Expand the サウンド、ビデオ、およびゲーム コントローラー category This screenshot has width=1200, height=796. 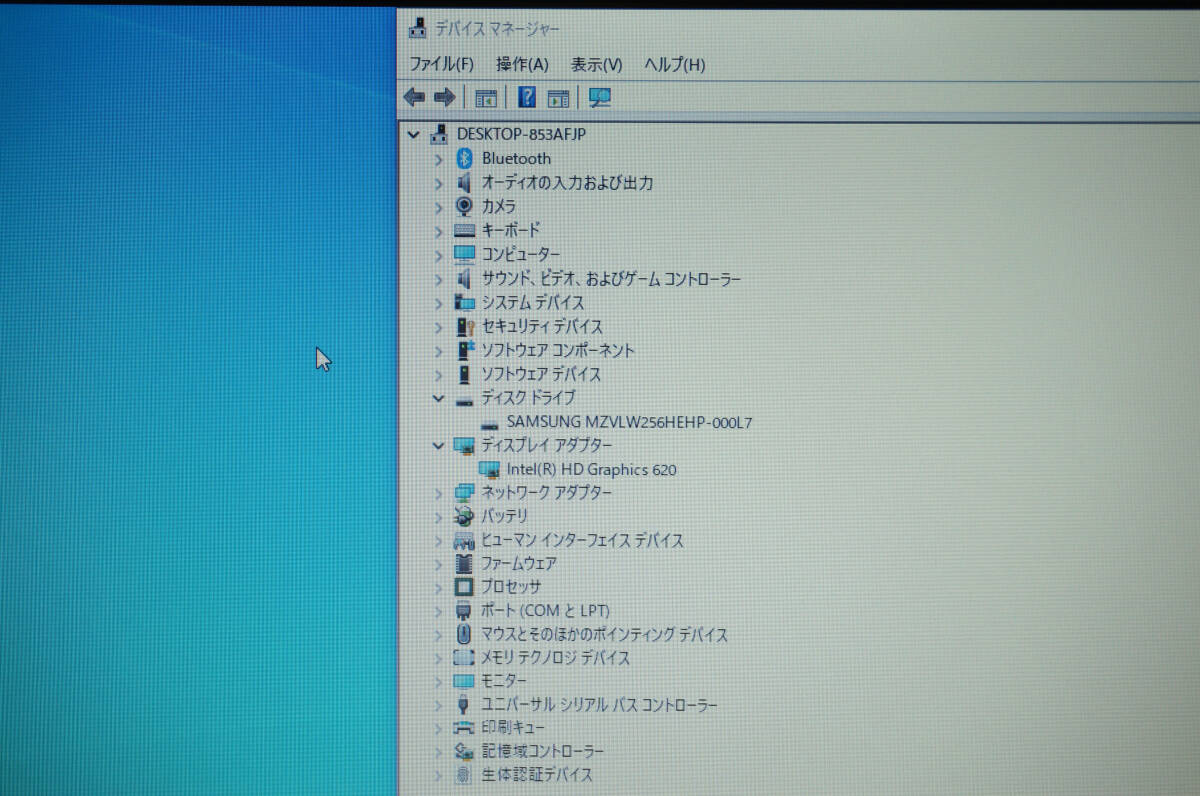pos(438,278)
